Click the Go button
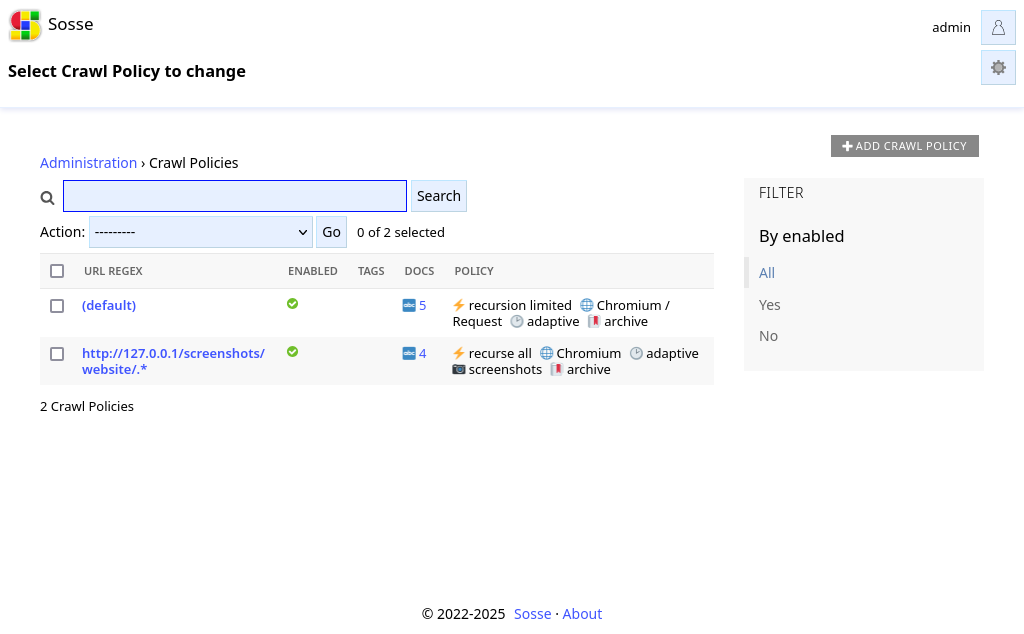The width and height of the screenshot is (1024, 634). [x=331, y=232]
